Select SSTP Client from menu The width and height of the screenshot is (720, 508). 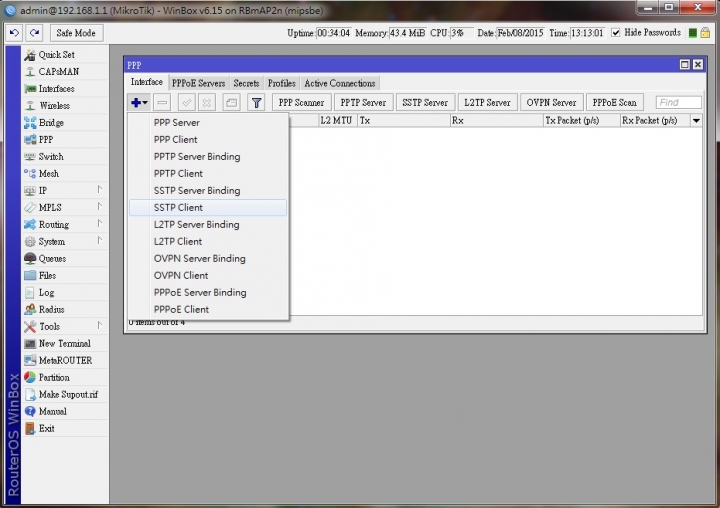[208, 208]
